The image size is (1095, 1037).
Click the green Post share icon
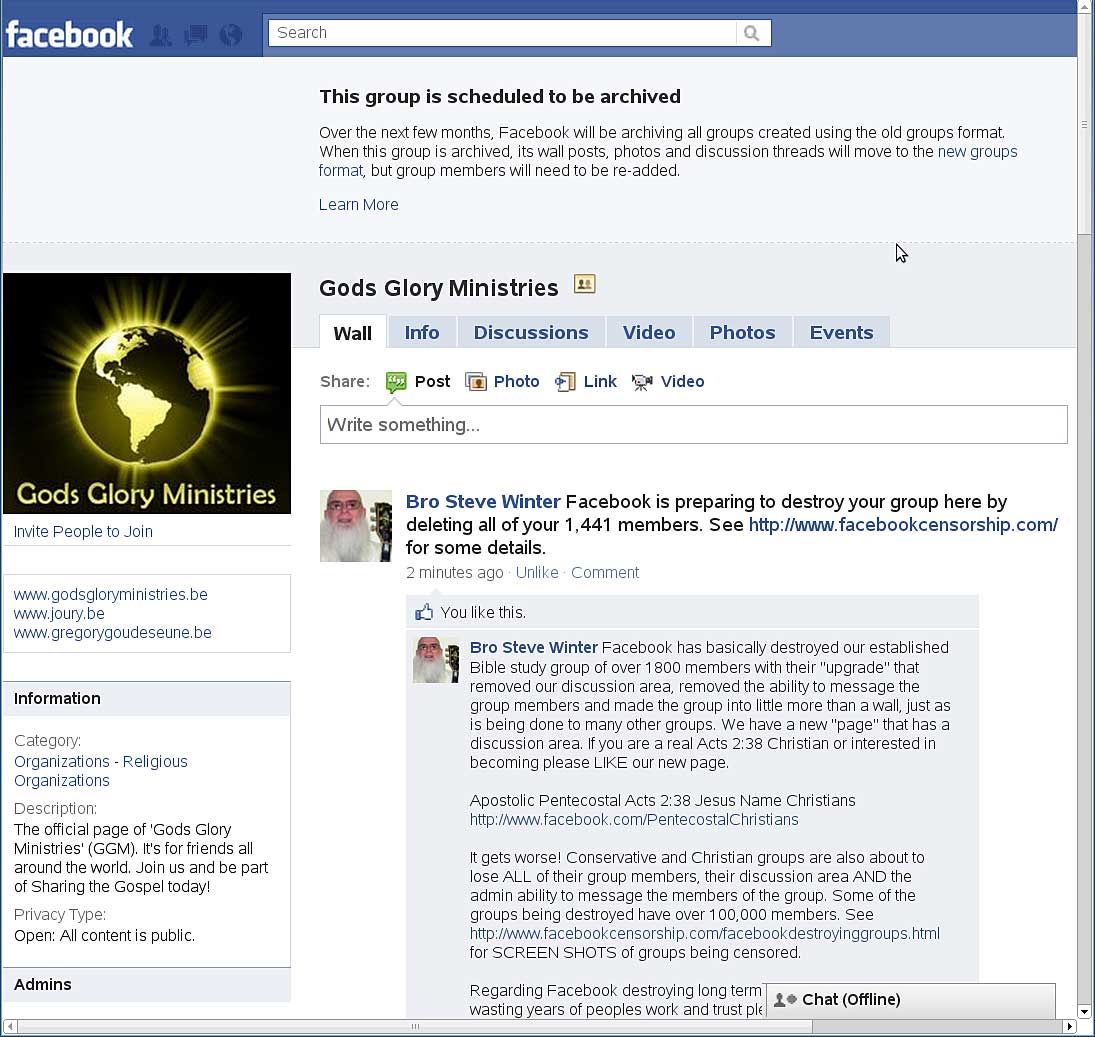pyautogui.click(x=396, y=382)
